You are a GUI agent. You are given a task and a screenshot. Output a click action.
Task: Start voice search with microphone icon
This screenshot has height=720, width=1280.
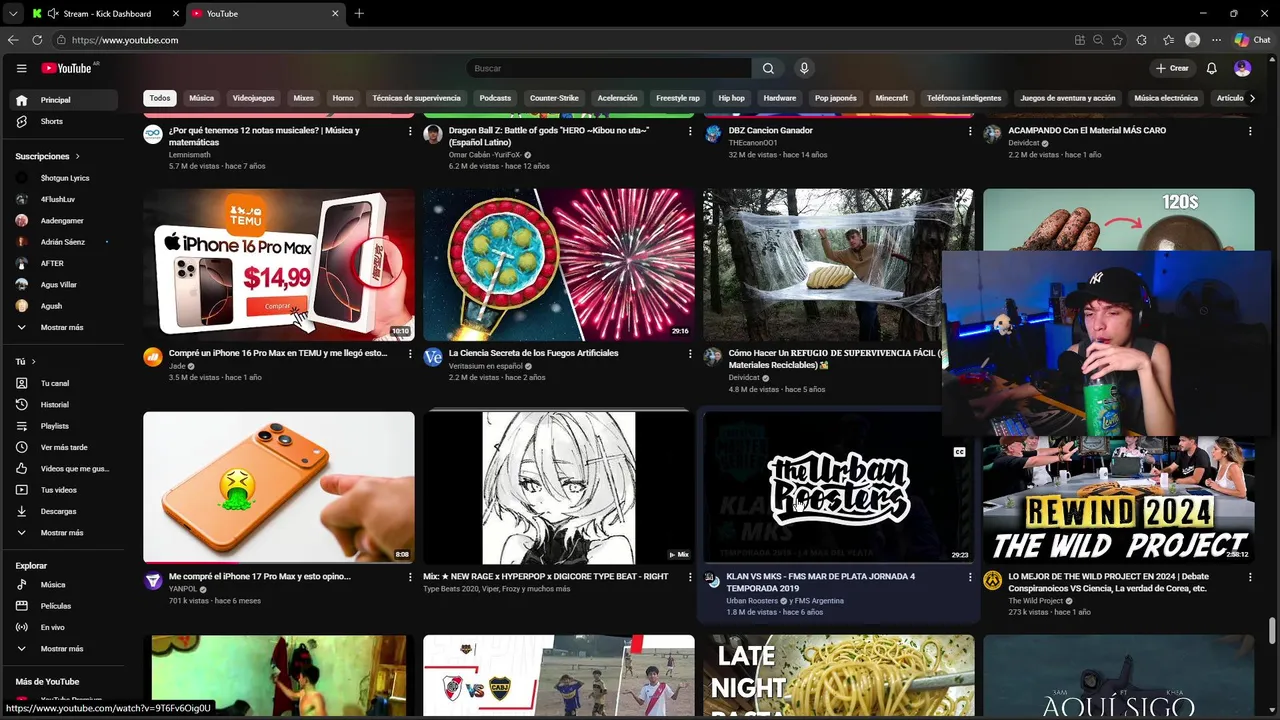[804, 68]
